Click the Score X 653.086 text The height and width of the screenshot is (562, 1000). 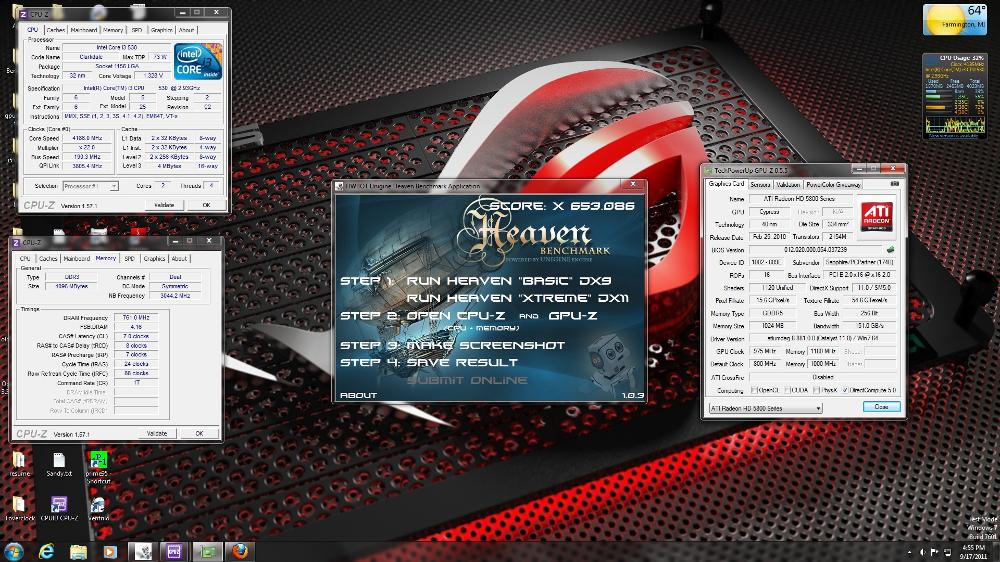[562, 206]
